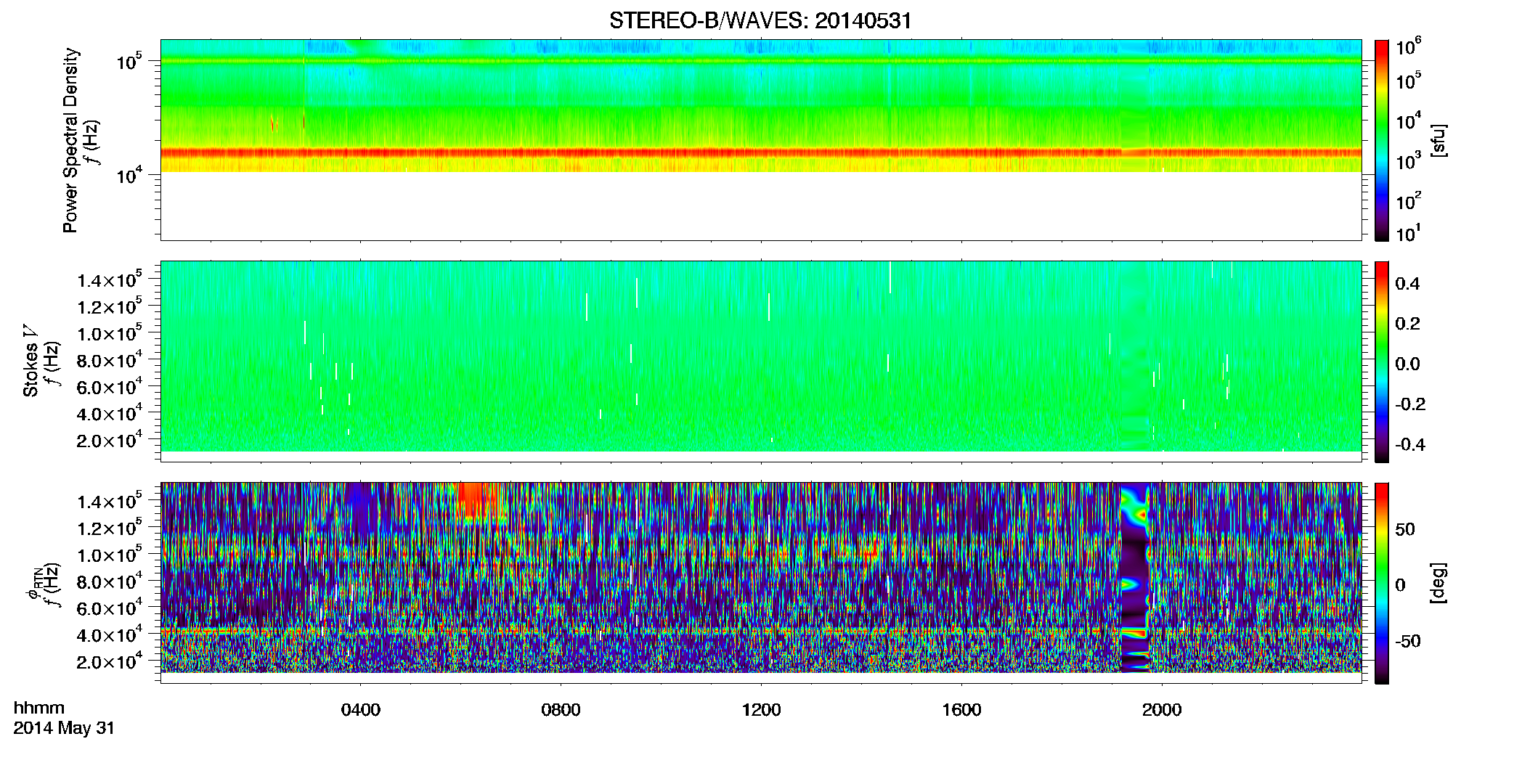The image size is (1522, 784).
Task: Click the top colorbar's 10^6 label
Action: [x=1409, y=46]
